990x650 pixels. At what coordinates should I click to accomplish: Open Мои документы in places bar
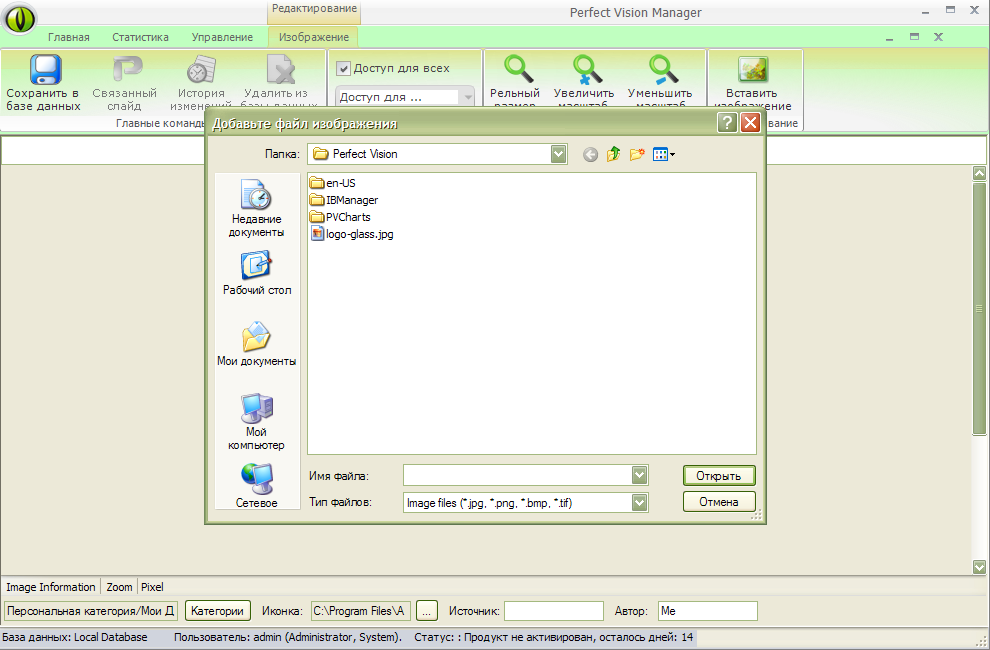pyautogui.click(x=256, y=344)
